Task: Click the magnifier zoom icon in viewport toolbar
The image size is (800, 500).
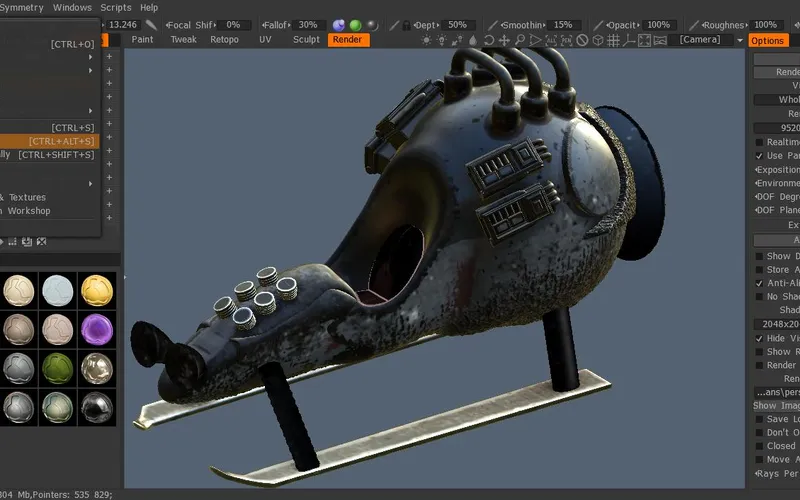Action: point(520,40)
